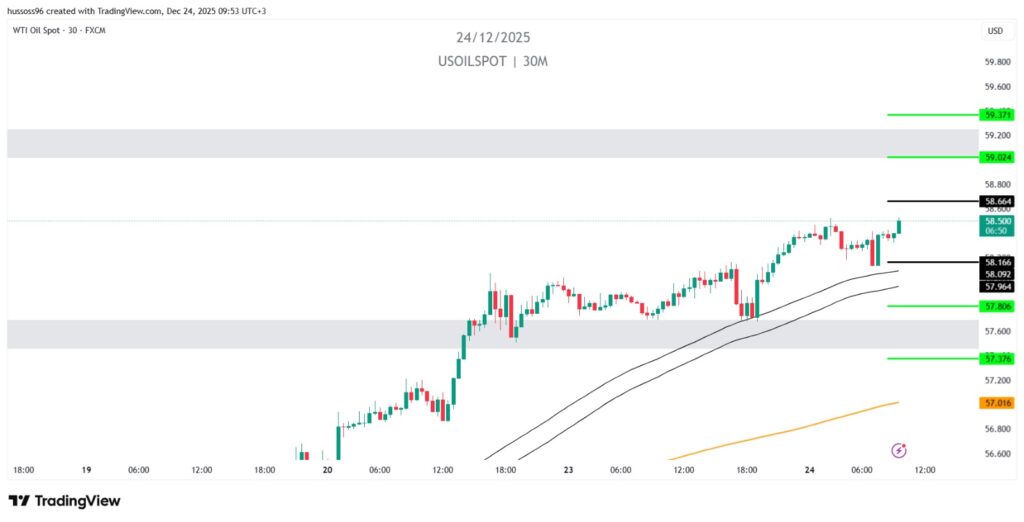
Task: Select the upper gray resistance zone
Action: [x=490, y=143]
